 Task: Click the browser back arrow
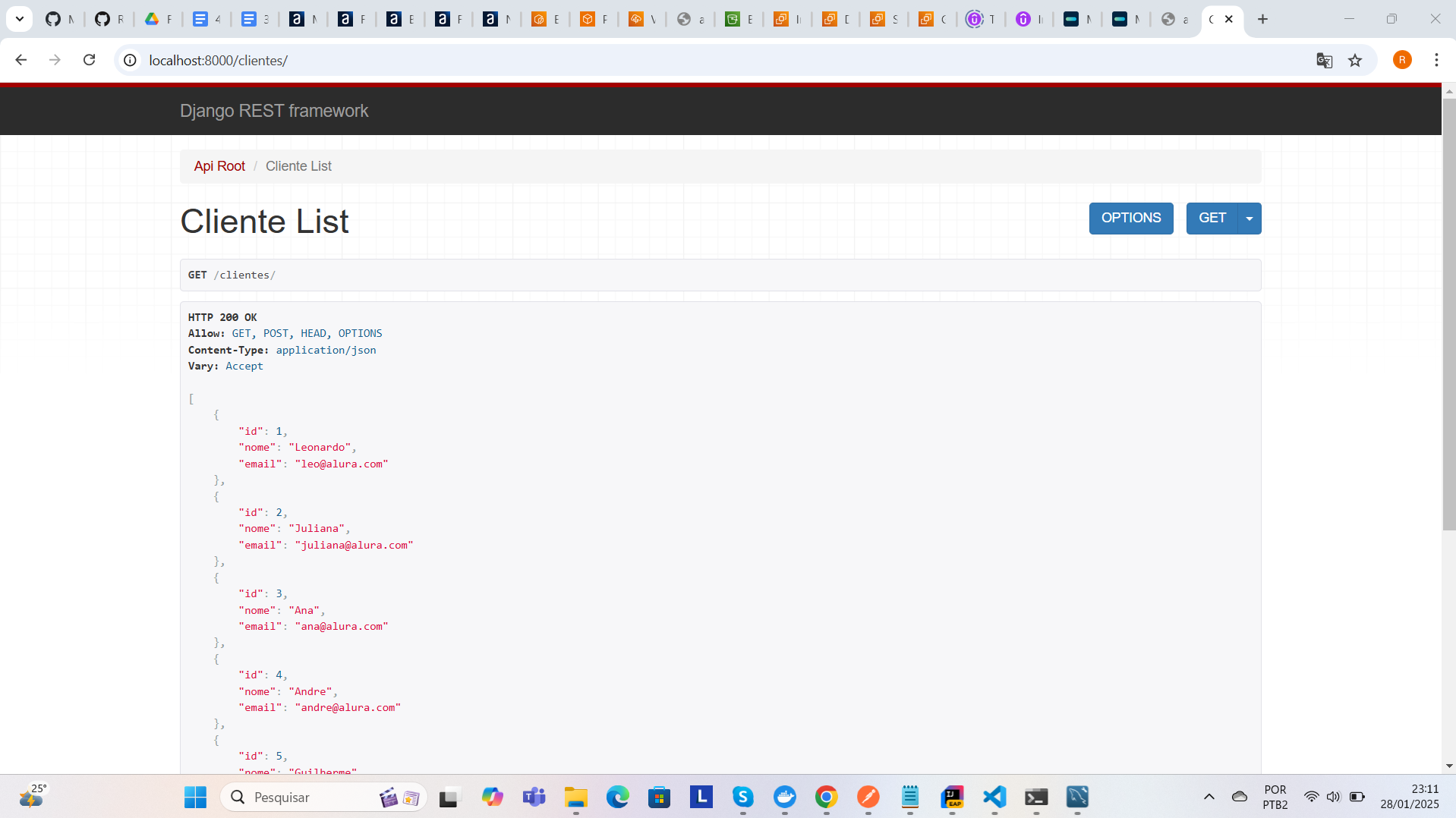21,60
